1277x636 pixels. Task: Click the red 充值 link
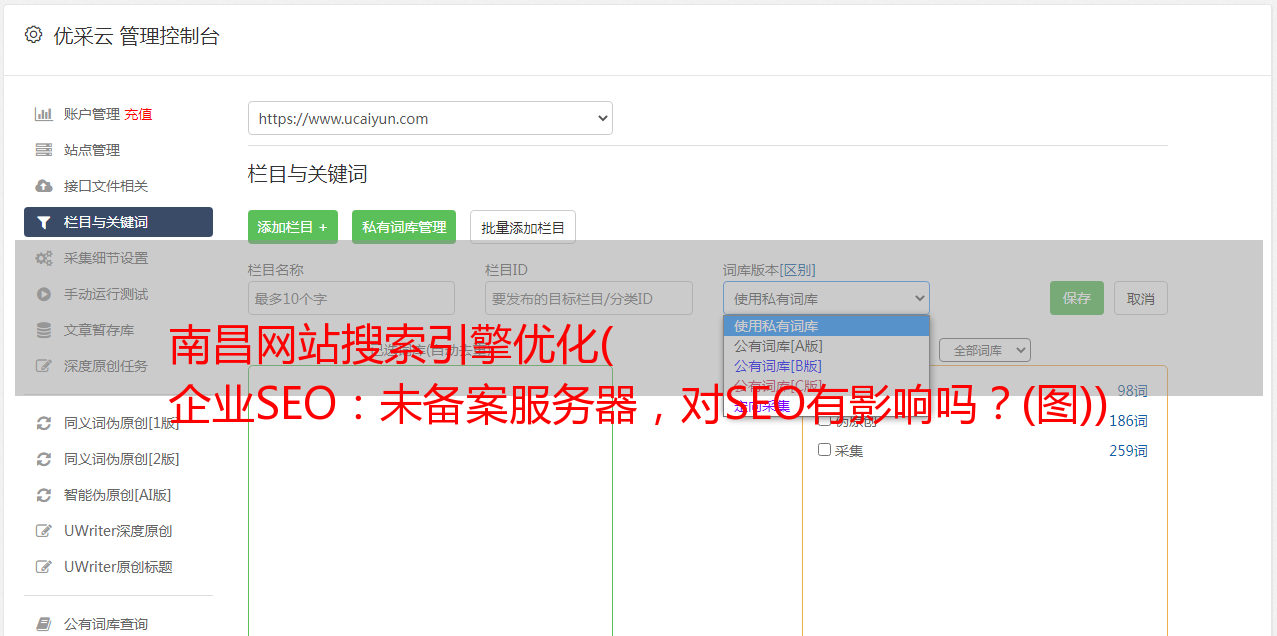(138, 114)
